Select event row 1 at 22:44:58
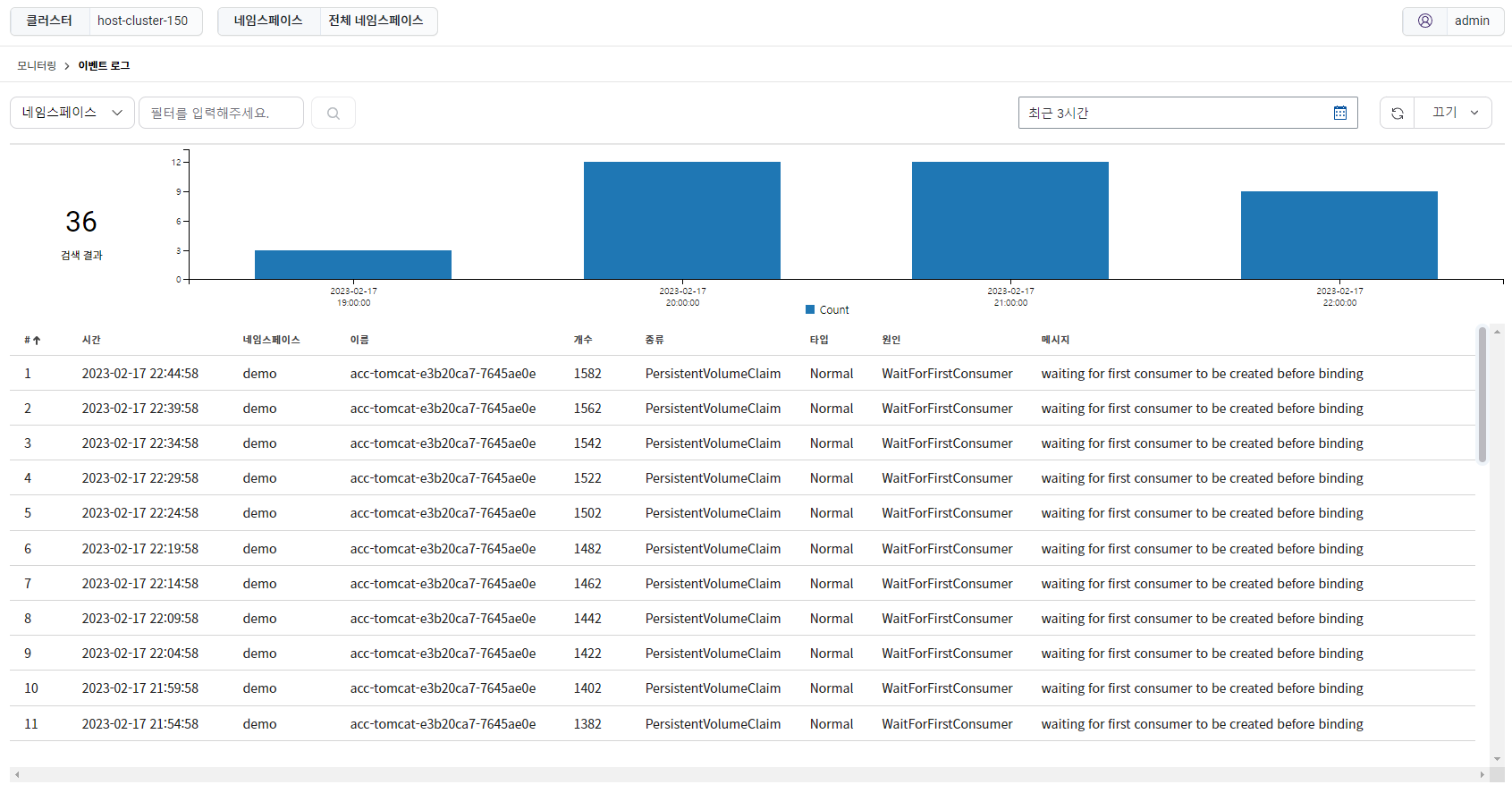The width and height of the screenshot is (1512, 793). tap(742, 374)
